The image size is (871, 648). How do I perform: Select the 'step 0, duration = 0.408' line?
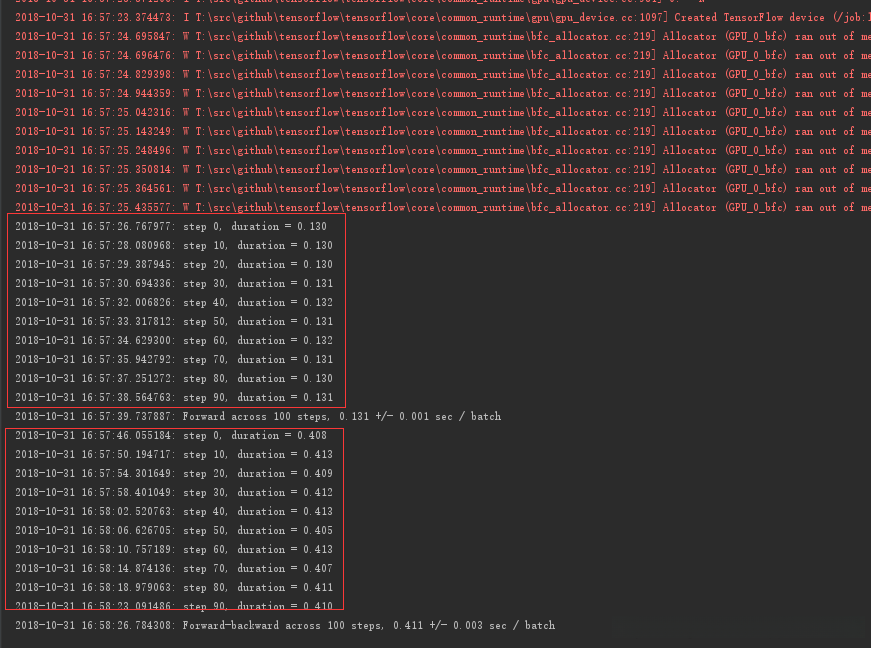pyautogui.click(x=173, y=436)
